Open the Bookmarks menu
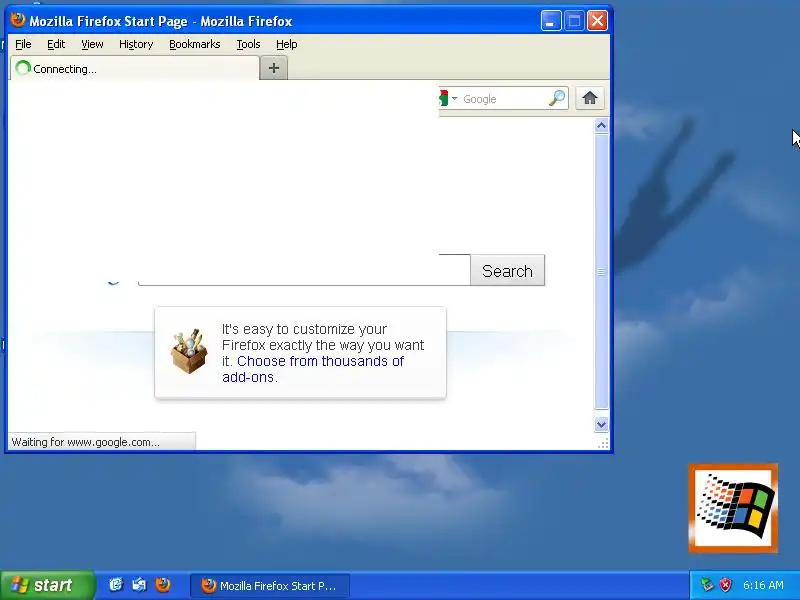Image resolution: width=800 pixels, height=600 pixels. (x=194, y=44)
